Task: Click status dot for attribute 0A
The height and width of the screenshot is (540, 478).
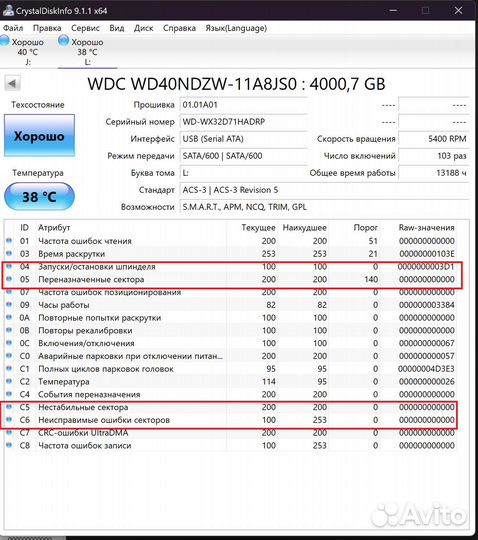Action: click(x=9, y=317)
